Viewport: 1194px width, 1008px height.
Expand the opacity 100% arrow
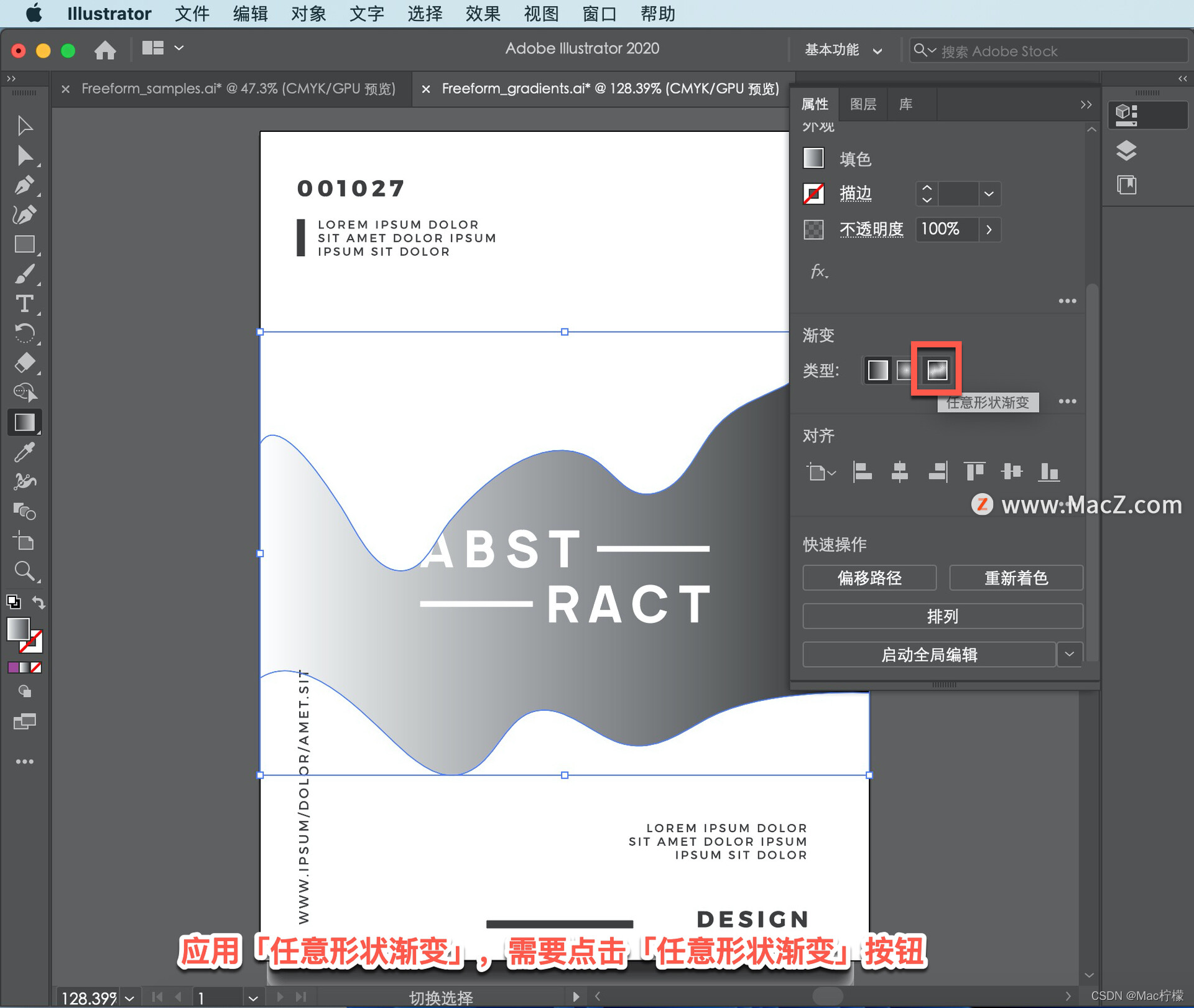click(x=989, y=229)
